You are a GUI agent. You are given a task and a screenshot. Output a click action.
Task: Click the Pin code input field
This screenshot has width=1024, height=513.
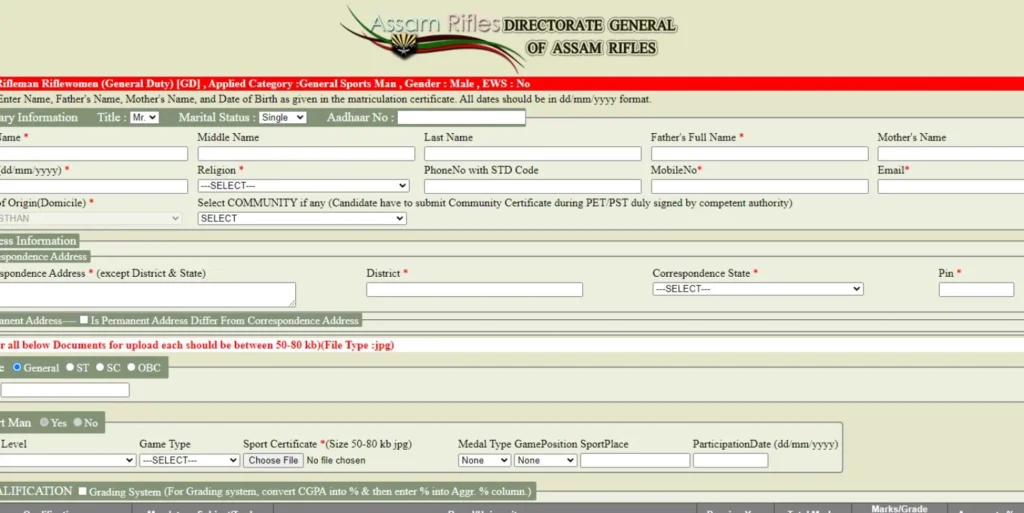pyautogui.click(x=976, y=289)
